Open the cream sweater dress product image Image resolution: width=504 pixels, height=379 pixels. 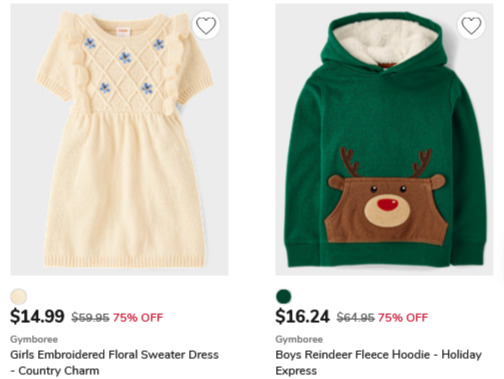pos(119,139)
